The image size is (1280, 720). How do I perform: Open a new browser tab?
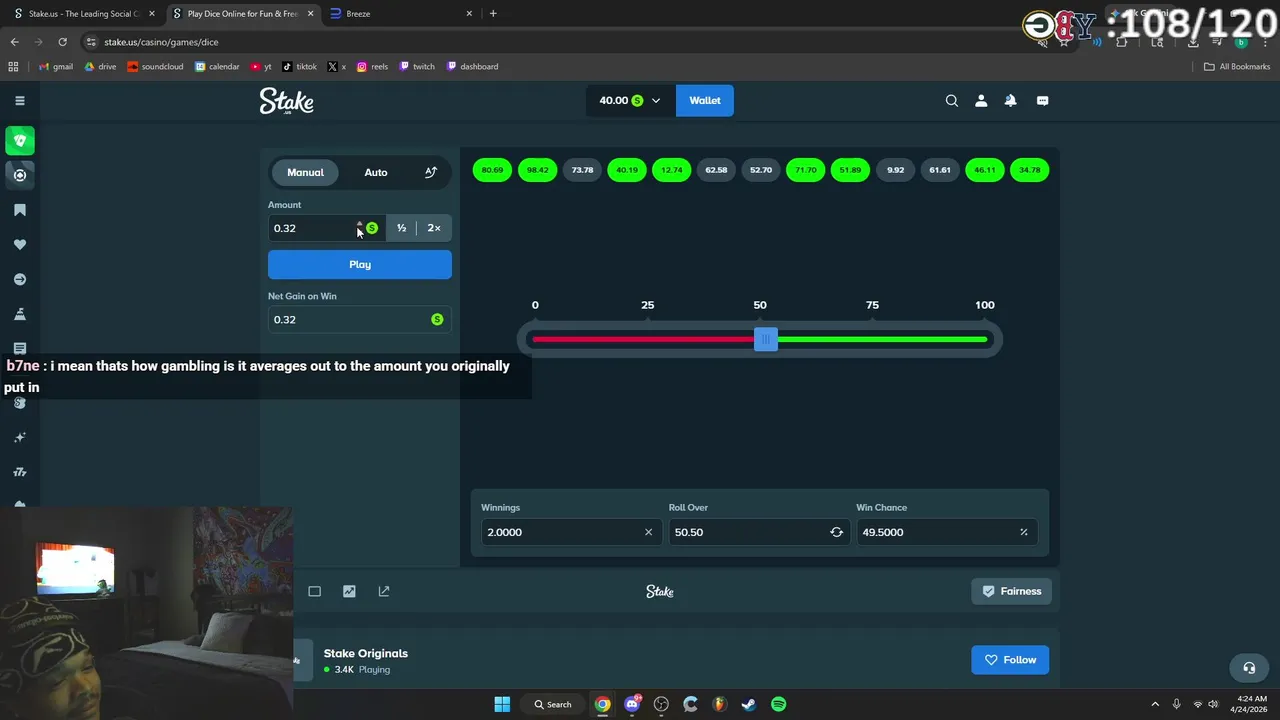point(493,14)
